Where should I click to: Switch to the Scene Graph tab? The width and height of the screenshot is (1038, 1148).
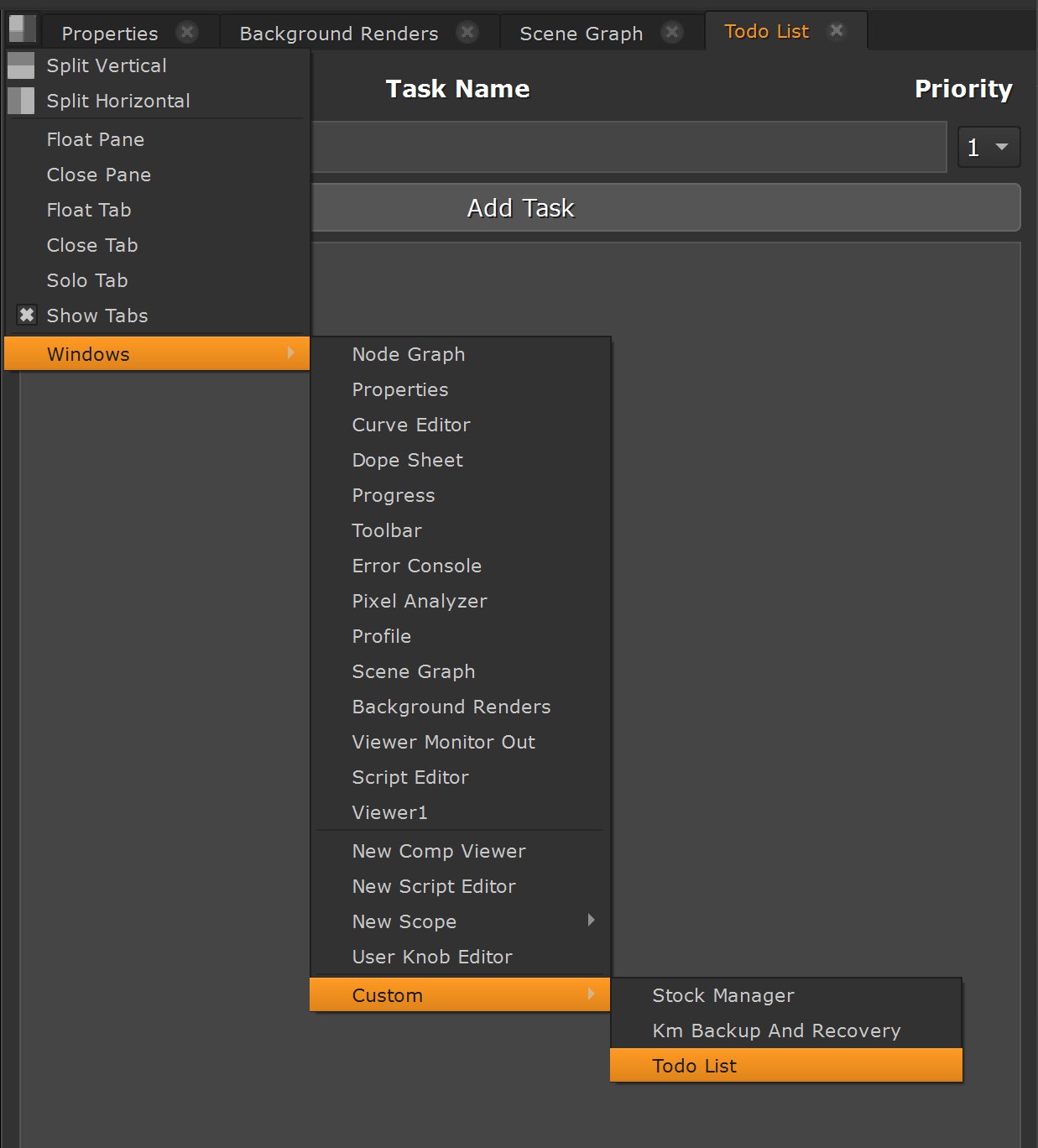coord(581,34)
